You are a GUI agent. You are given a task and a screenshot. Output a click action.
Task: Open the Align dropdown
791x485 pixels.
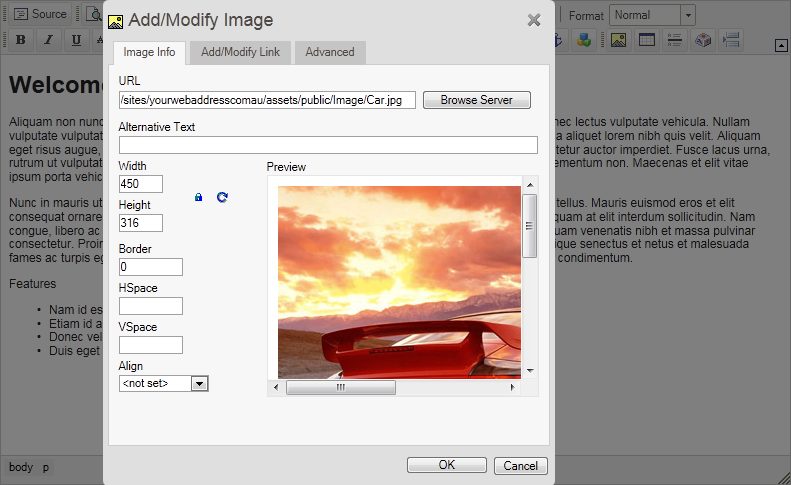pyautogui.click(x=163, y=384)
